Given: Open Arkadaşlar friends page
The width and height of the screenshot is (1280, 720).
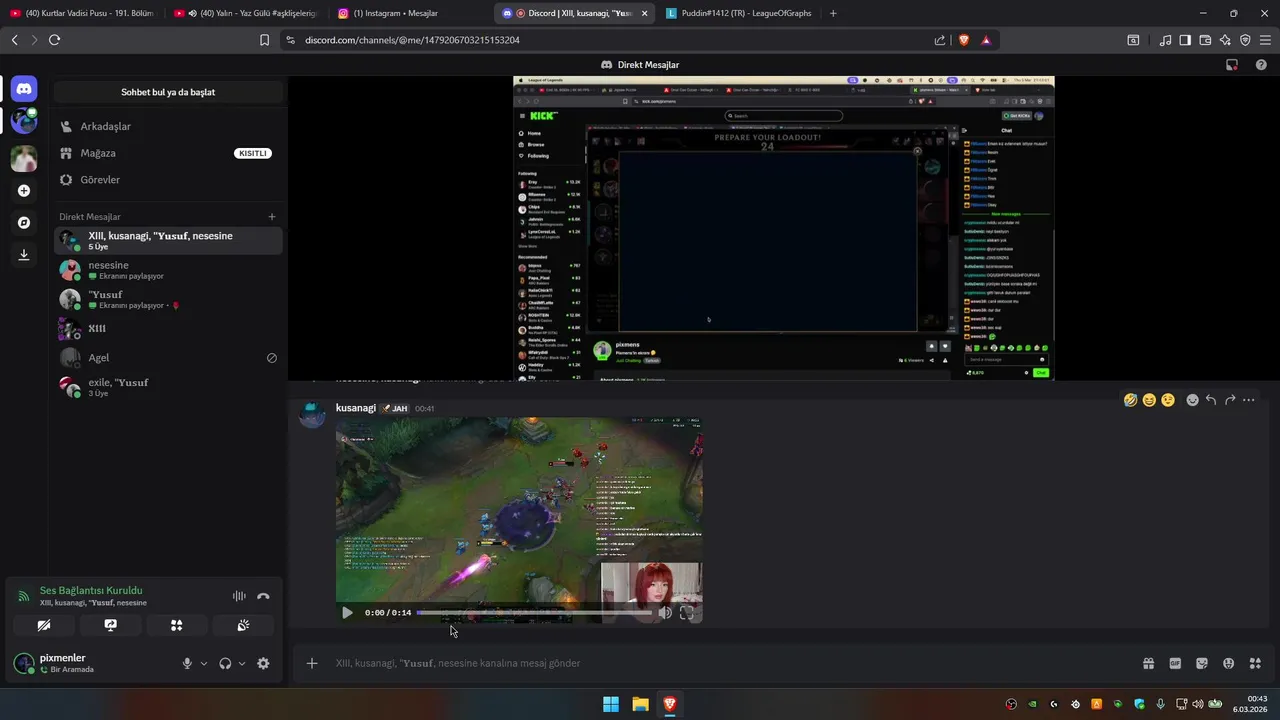Looking at the screenshot, I should point(168,127).
